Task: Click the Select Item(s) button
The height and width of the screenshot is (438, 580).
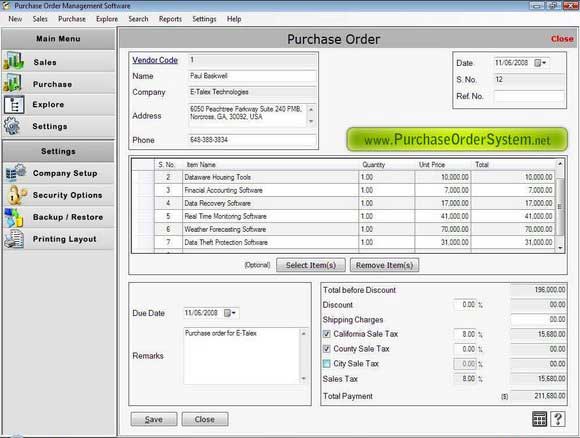Action: (x=311, y=265)
